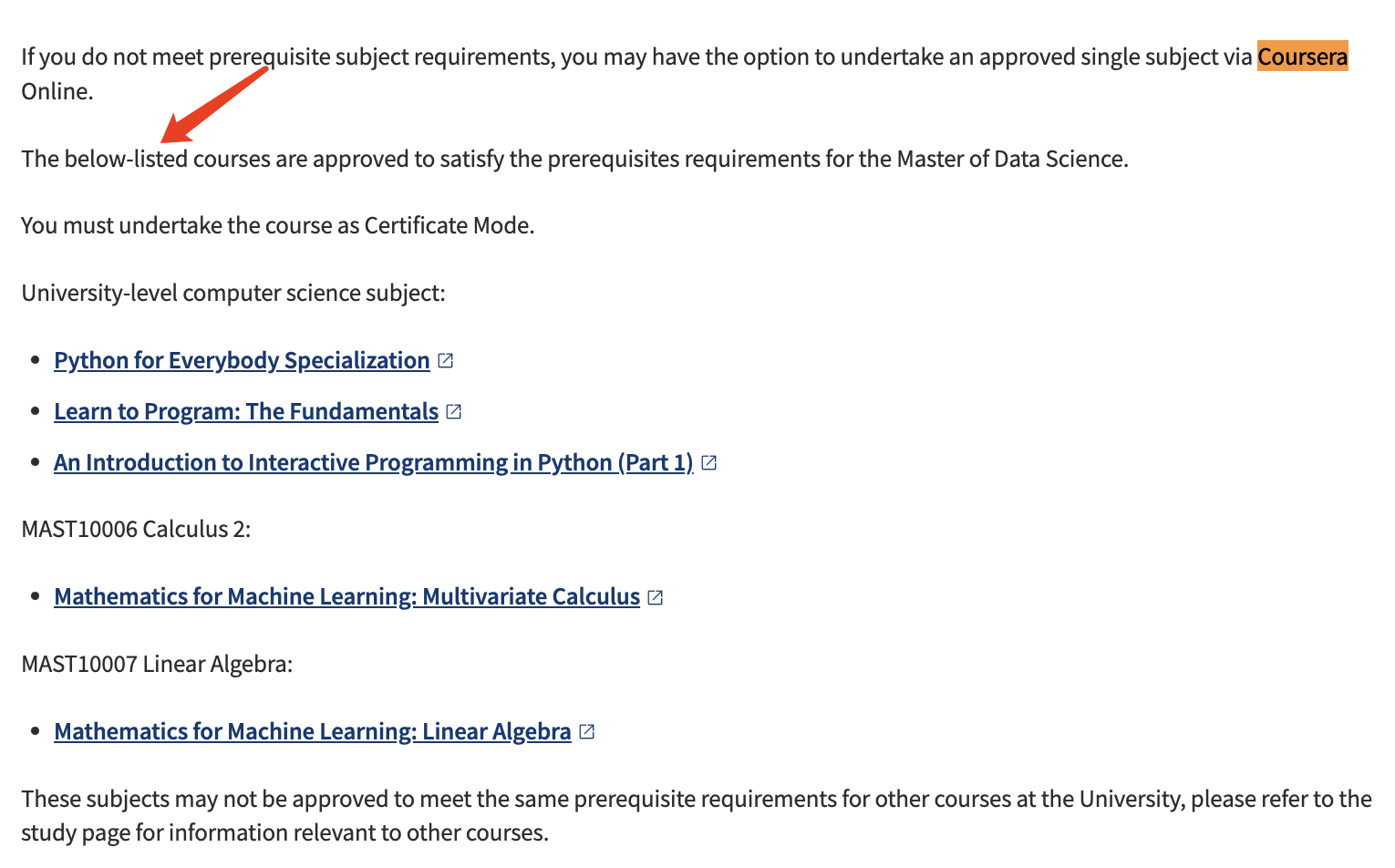Click bullet point before Python for Everybody
Screen dimensions: 1395x868
click(x=36, y=361)
